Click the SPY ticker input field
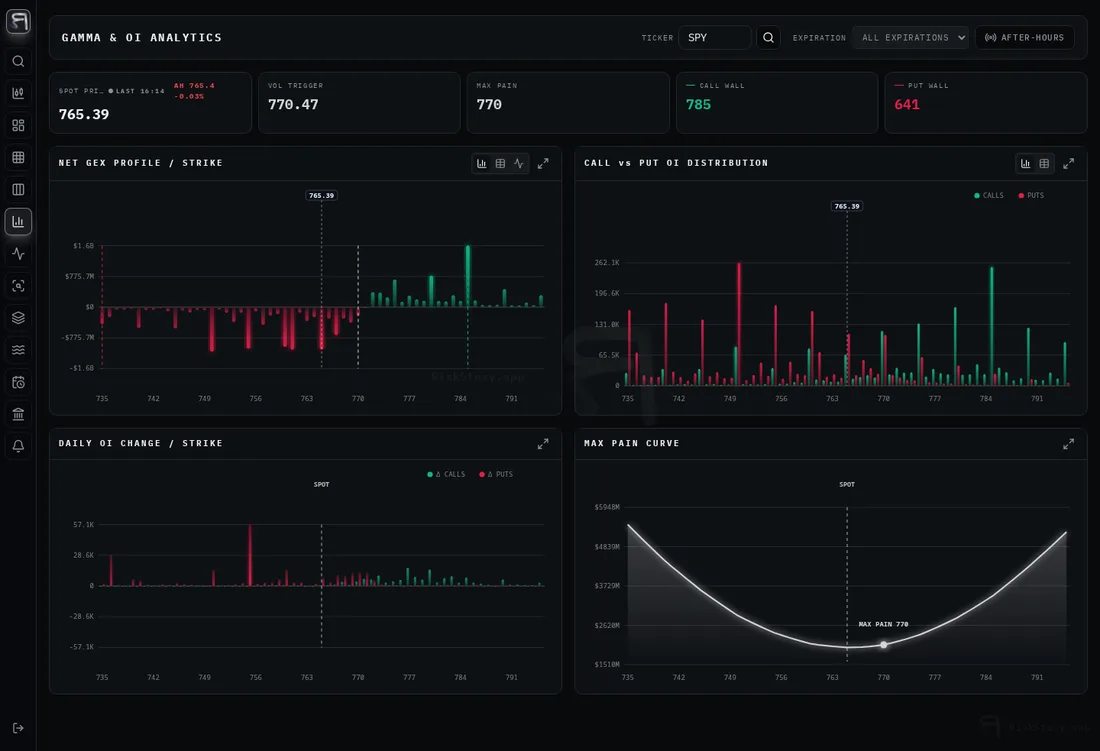This screenshot has width=1100, height=751. (x=714, y=38)
